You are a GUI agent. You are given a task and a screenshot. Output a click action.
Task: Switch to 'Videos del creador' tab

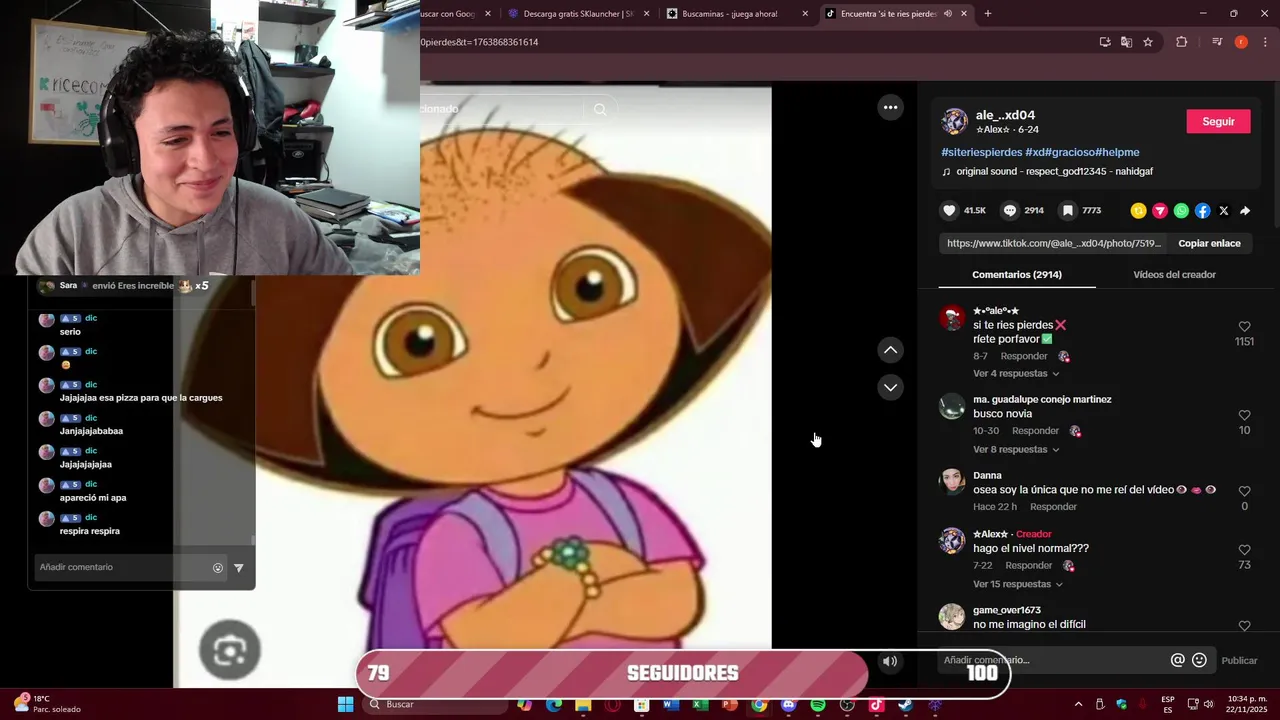pos(1174,274)
